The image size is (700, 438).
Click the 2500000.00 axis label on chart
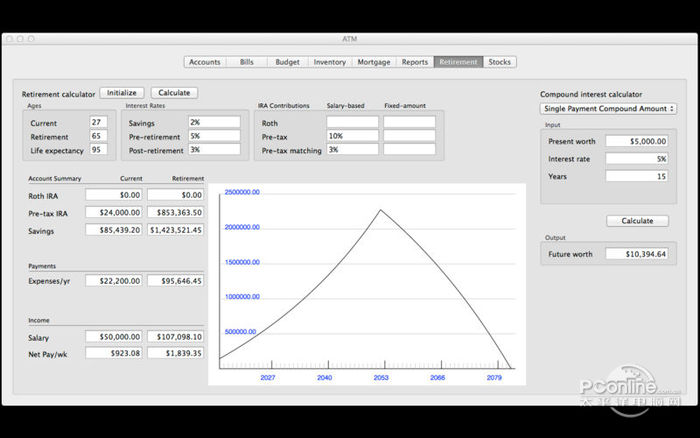[242, 192]
